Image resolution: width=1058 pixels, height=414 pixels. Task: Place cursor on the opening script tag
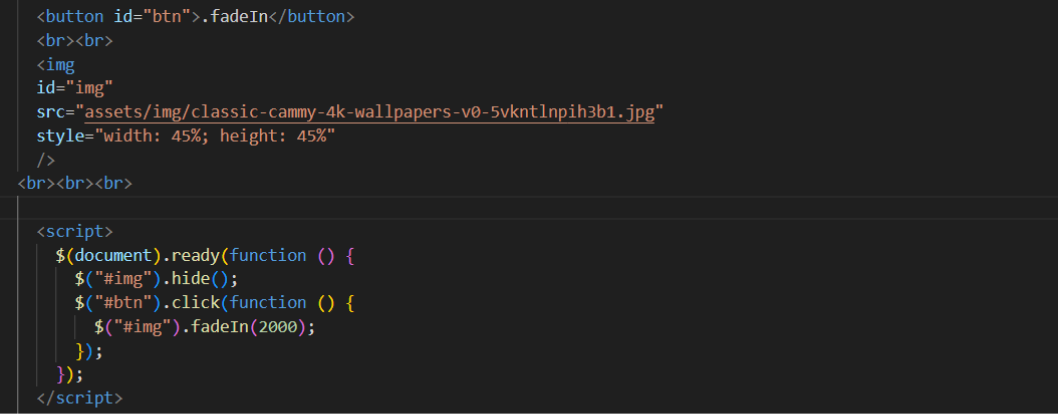pyautogui.click(x=75, y=231)
